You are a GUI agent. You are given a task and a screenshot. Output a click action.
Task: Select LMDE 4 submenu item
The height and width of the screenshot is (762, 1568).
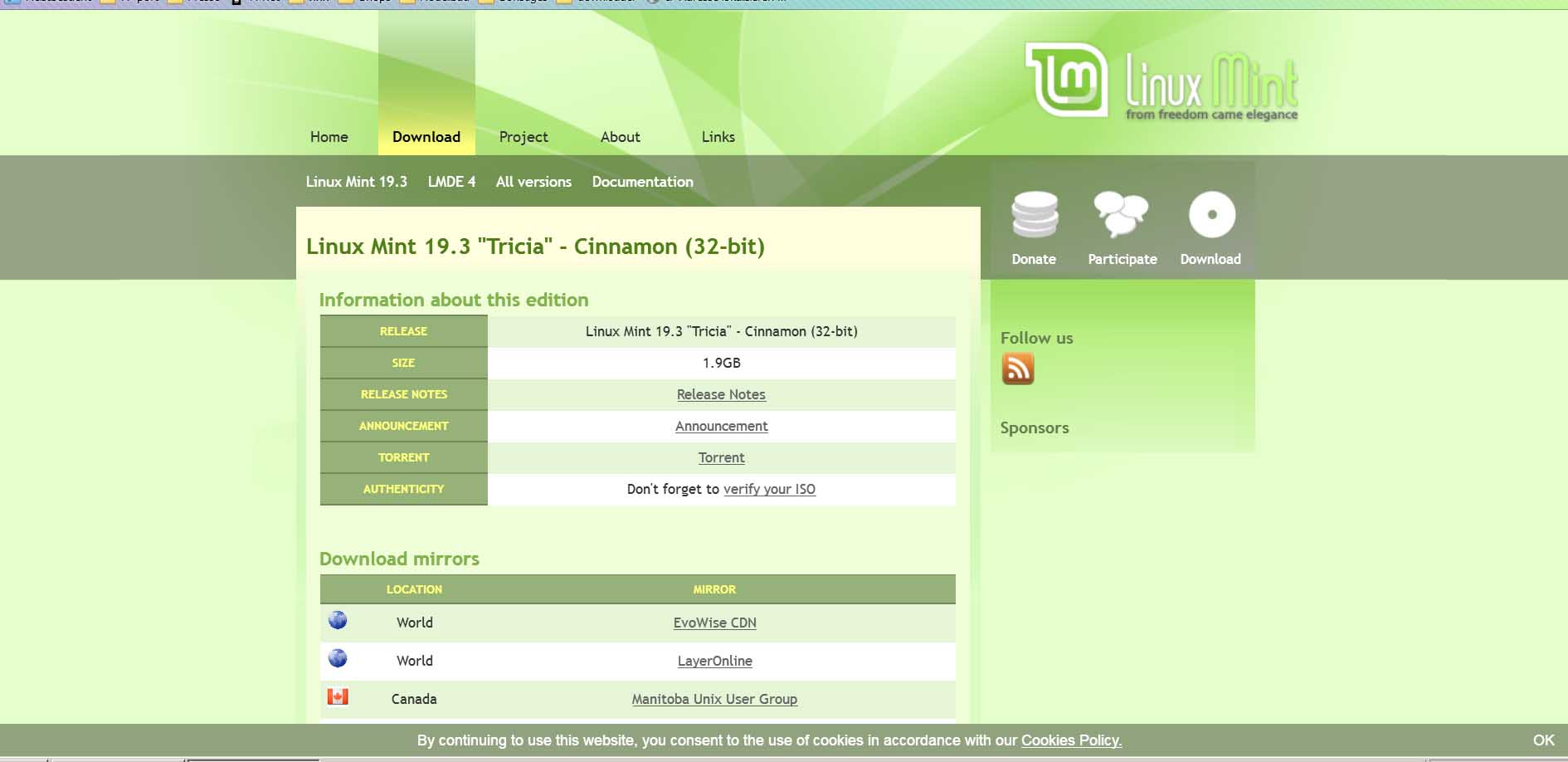click(452, 182)
